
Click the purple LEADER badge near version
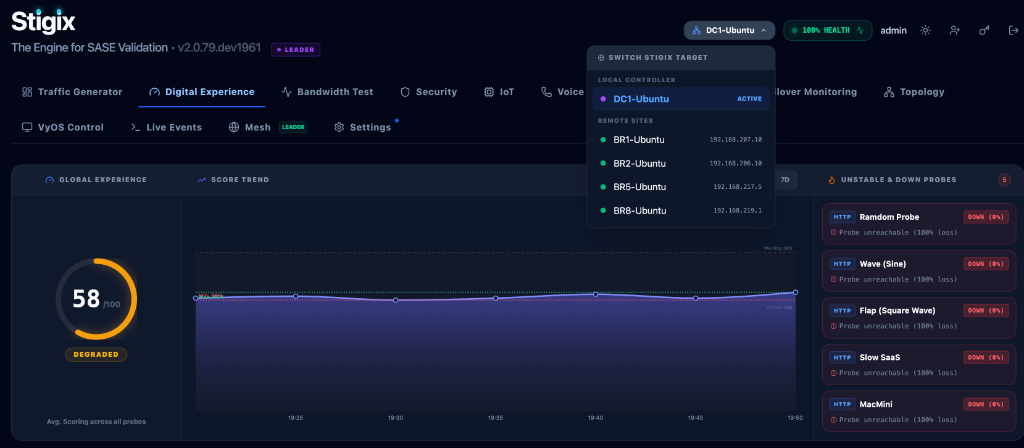click(x=296, y=50)
